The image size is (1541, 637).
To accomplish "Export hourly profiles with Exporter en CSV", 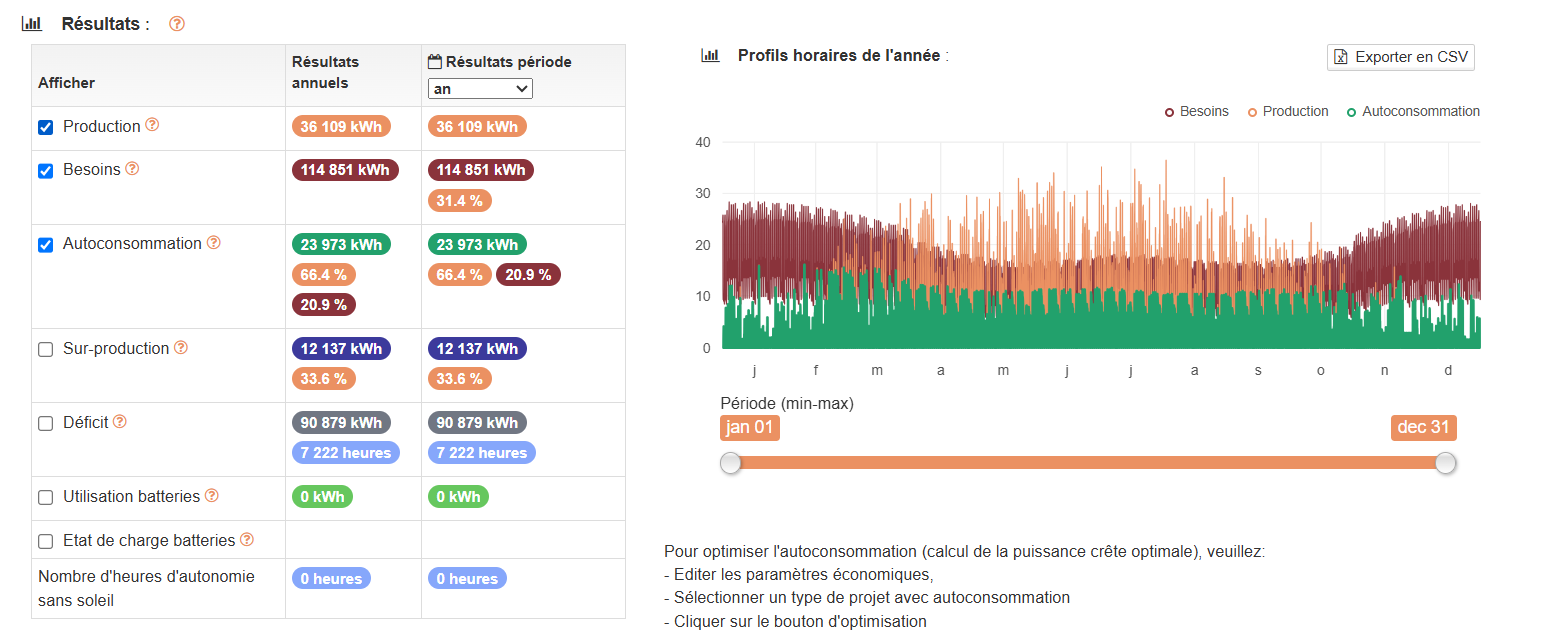I will click(x=1400, y=57).
